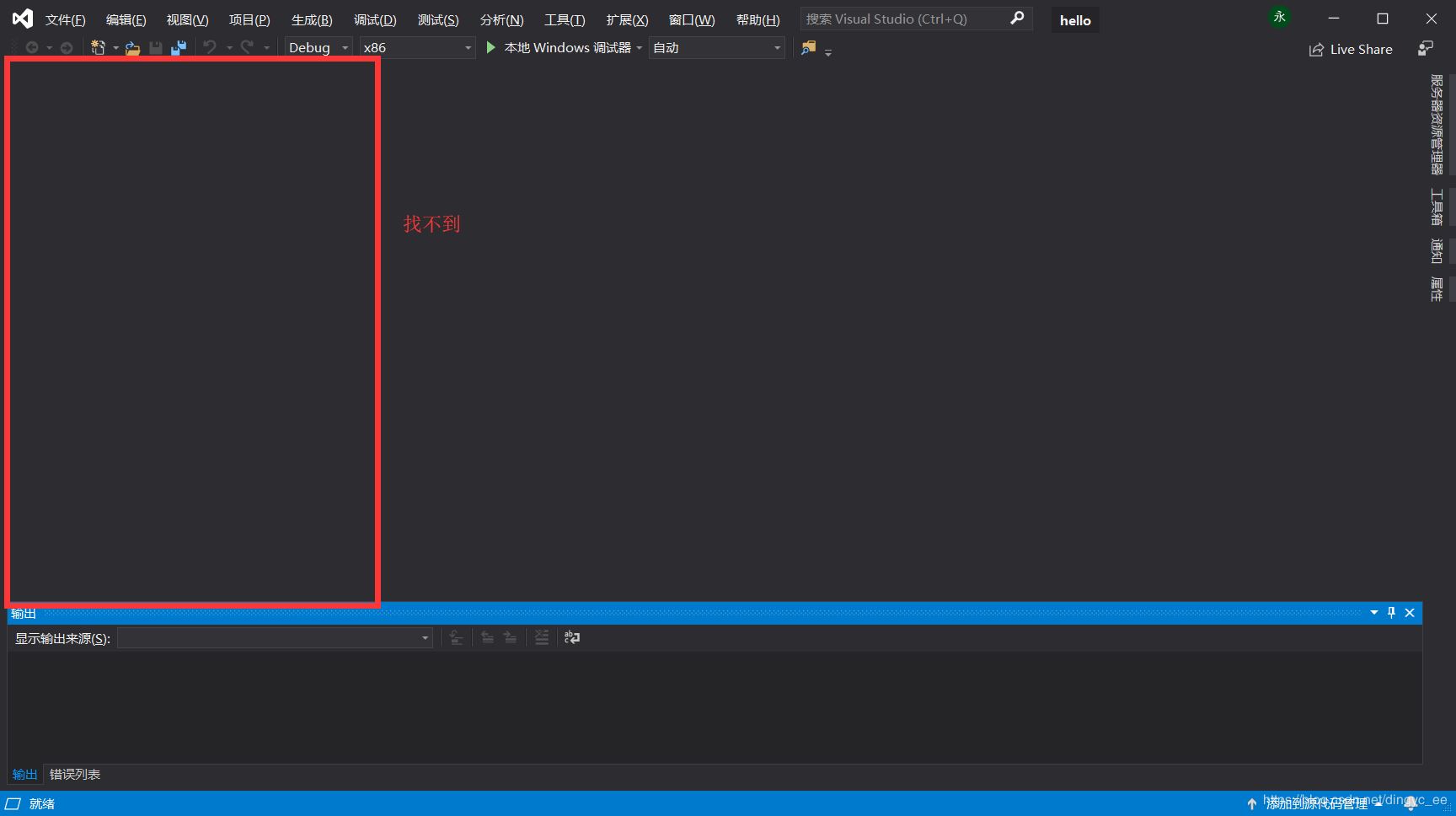Click the Visual Studio logo icon
The width and height of the screenshot is (1456, 816).
click(x=23, y=19)
